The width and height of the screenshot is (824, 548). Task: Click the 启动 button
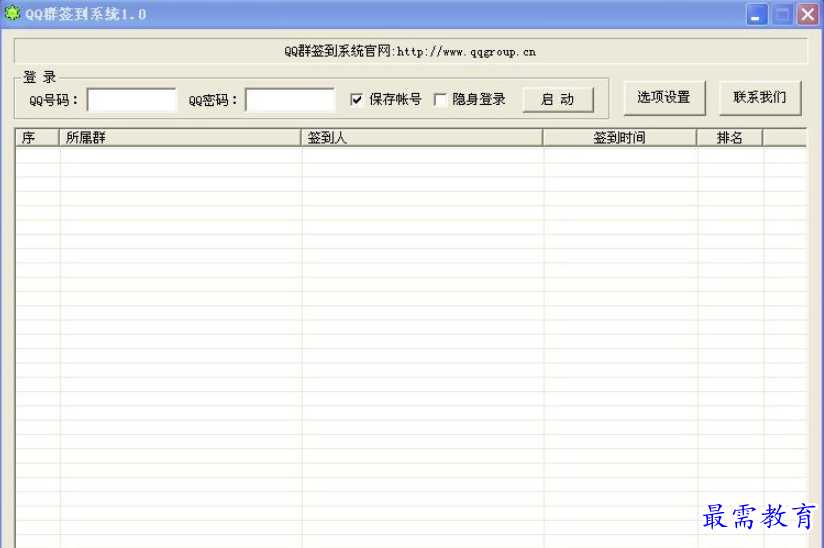coord(558,100)
